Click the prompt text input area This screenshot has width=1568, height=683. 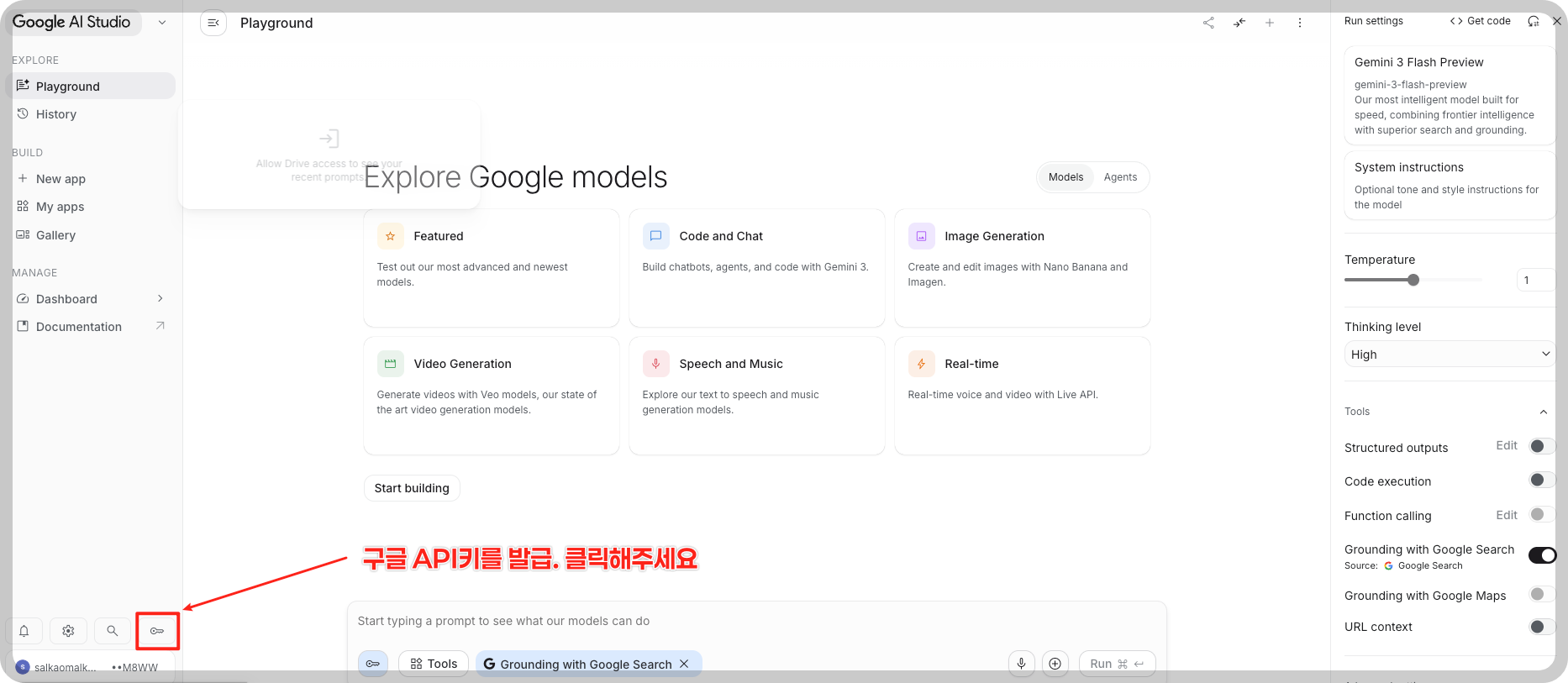click(x=756, y=621)
